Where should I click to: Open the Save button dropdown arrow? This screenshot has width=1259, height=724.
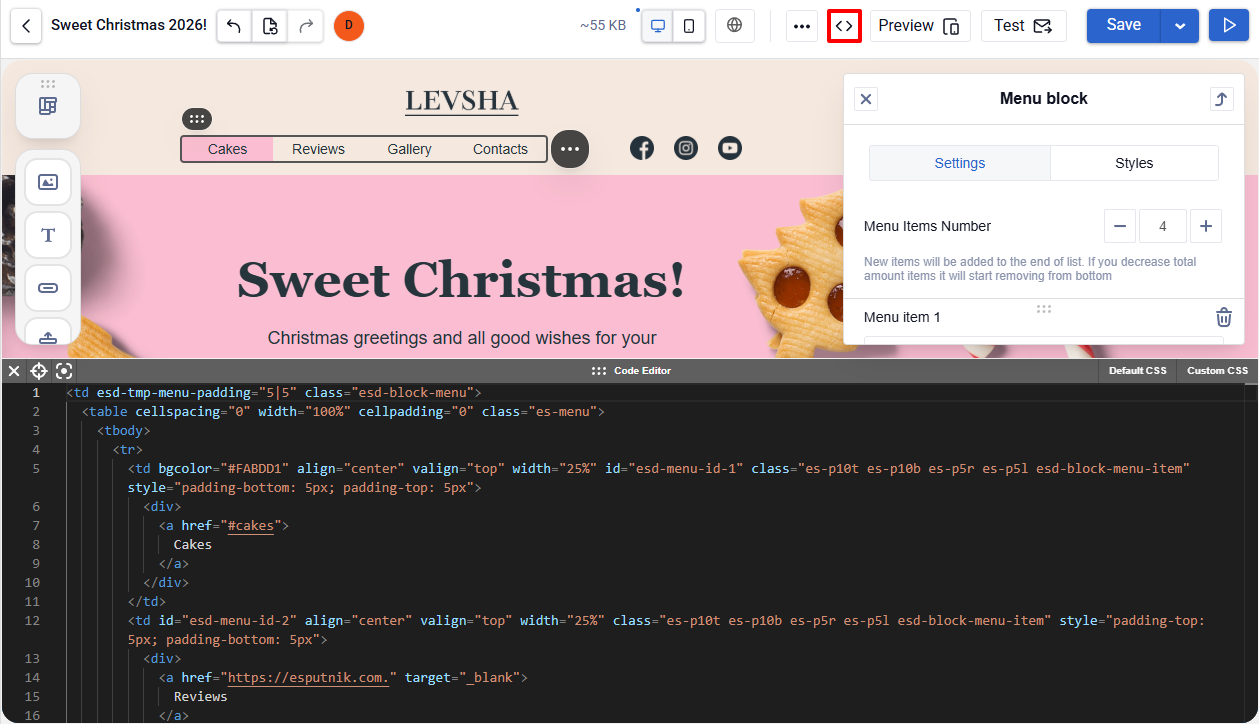click(1178, 25)
